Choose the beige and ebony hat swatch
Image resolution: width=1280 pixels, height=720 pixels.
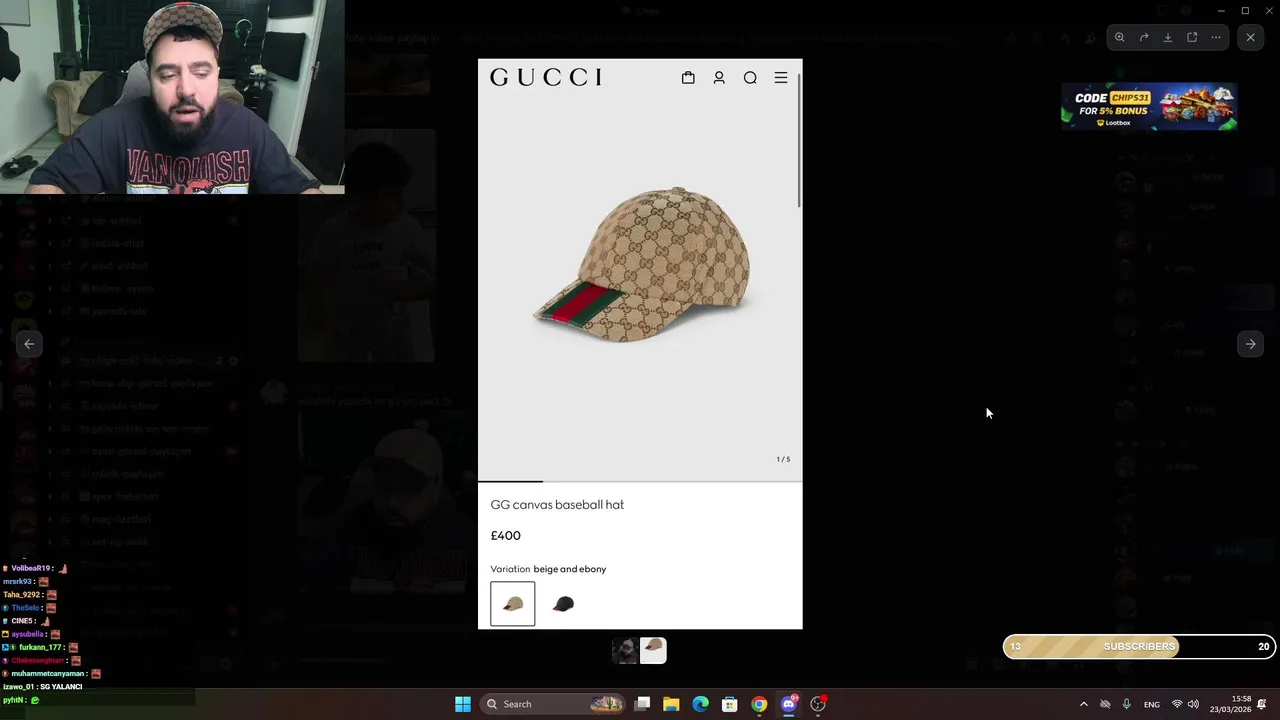513,603
